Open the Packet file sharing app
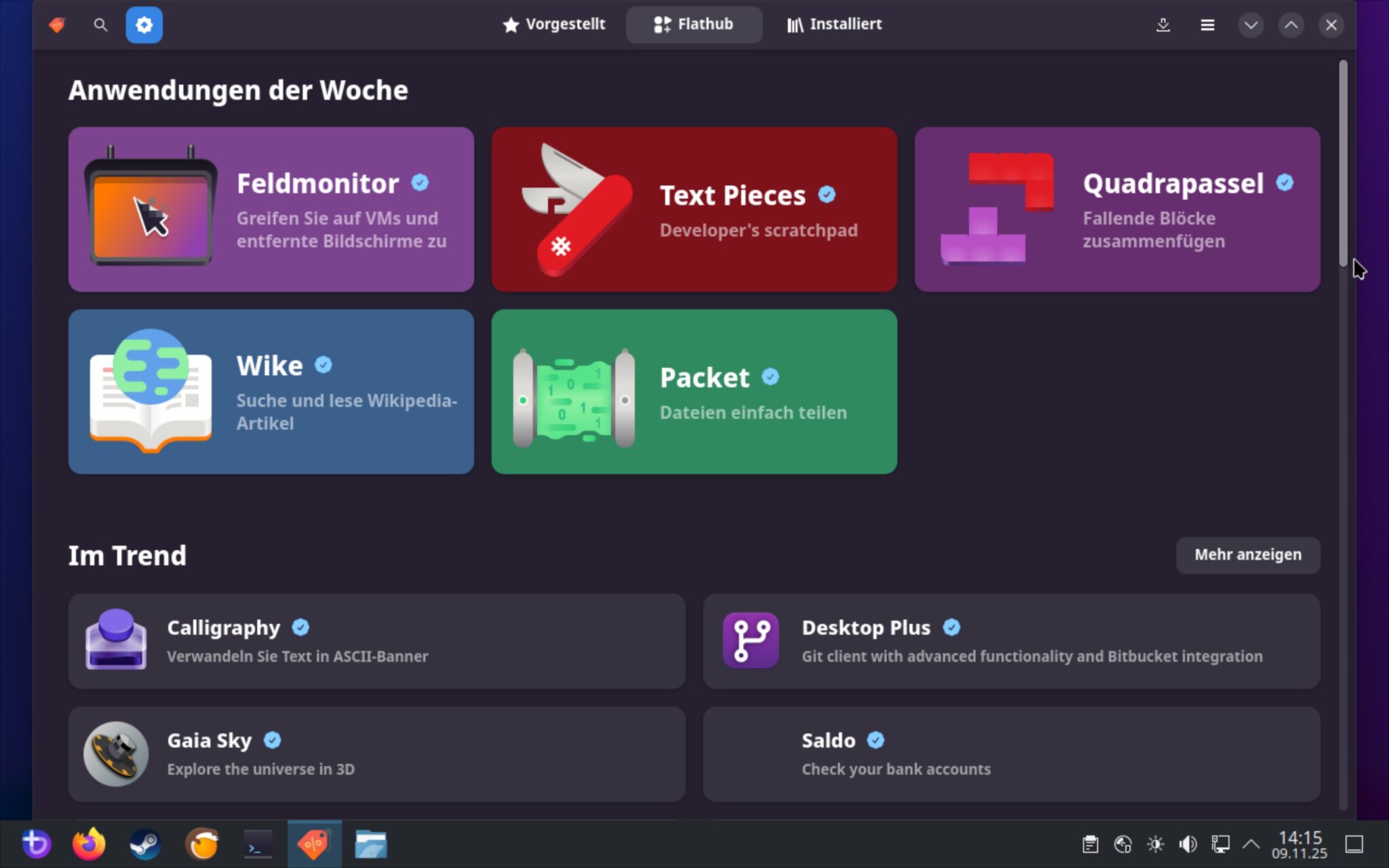The width and height of the screenshot is (1389, 868). click(x=693, y=392)
